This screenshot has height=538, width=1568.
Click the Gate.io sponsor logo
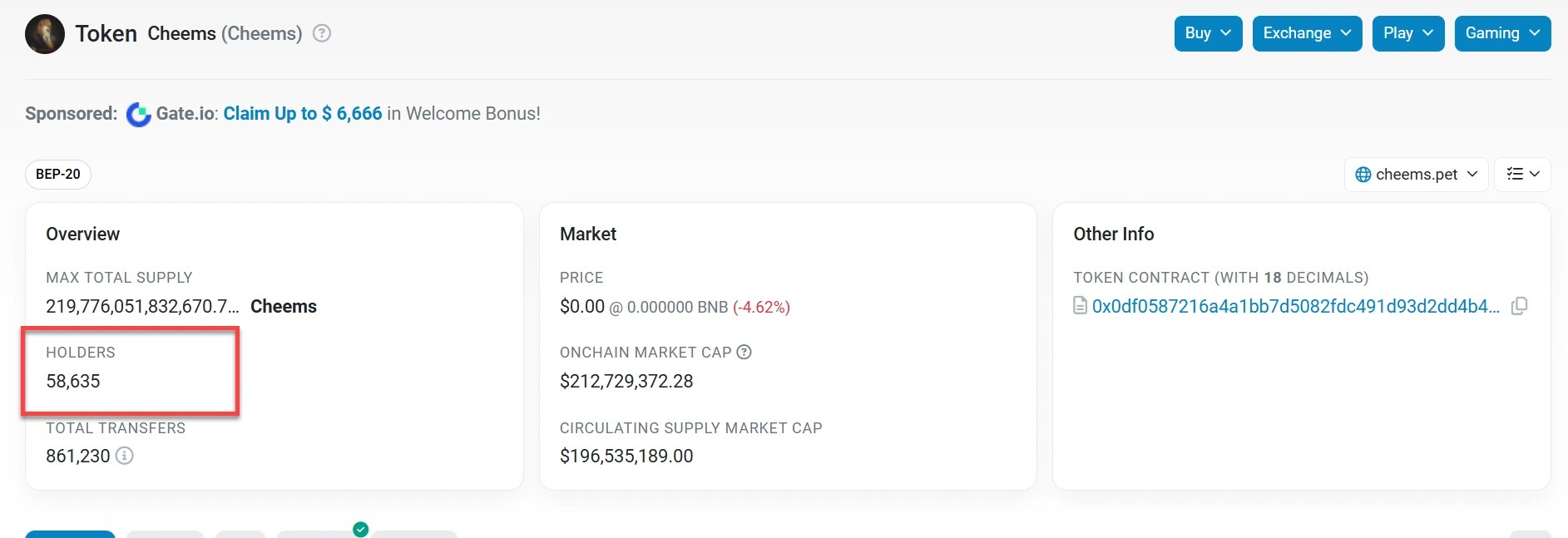[139, 114]
